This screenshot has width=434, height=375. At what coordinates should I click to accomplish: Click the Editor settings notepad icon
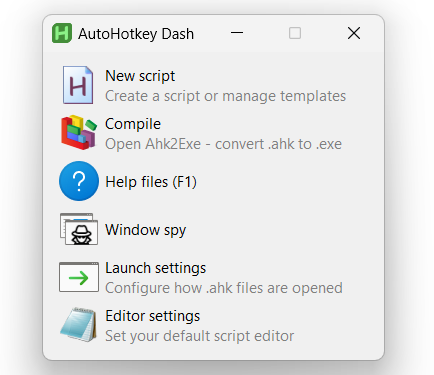[x=79, y=325]
